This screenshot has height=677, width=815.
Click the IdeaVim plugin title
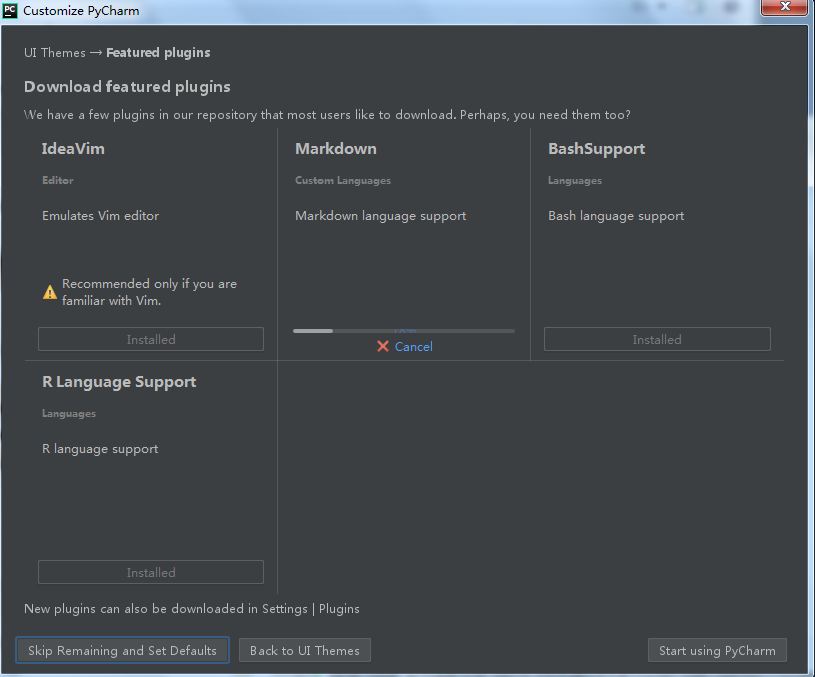pyautogui.click(x=73, y=149)
